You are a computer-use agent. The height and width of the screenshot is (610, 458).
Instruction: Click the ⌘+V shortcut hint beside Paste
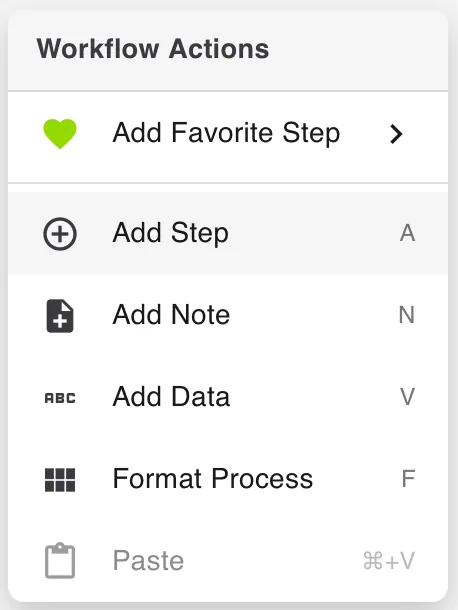point(389,561)
